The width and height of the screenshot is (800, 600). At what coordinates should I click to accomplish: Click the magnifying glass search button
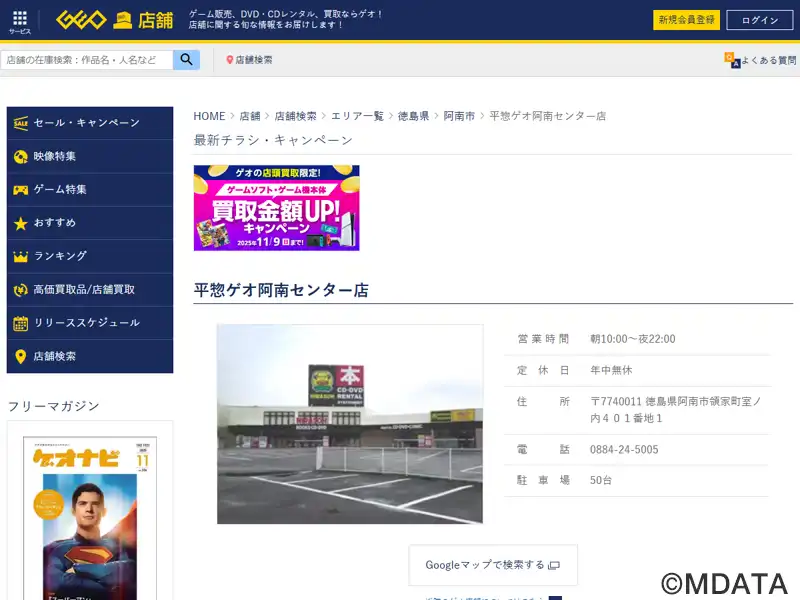tap(186, 60)
